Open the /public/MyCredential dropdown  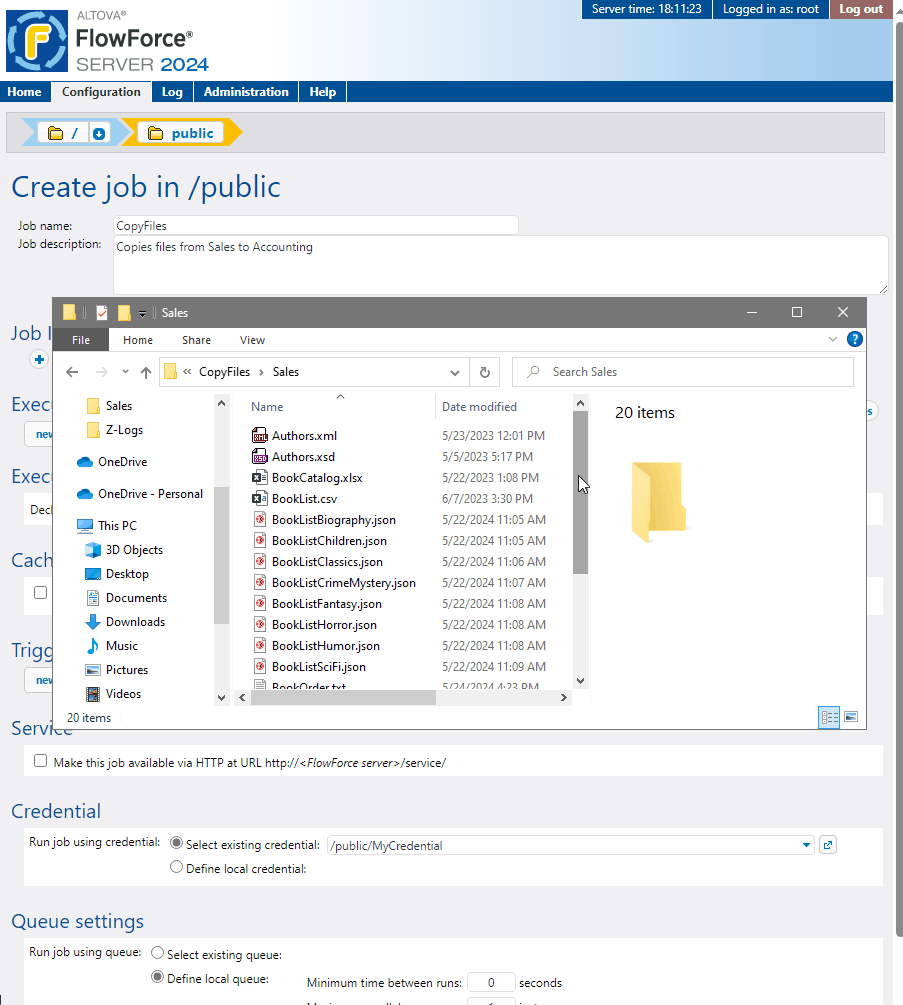(806, 846)
